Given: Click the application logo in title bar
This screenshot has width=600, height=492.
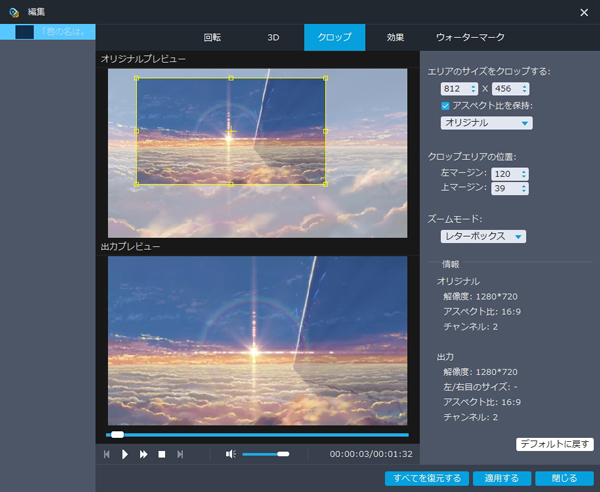Looking at the screenshot, I should point(14,13).
